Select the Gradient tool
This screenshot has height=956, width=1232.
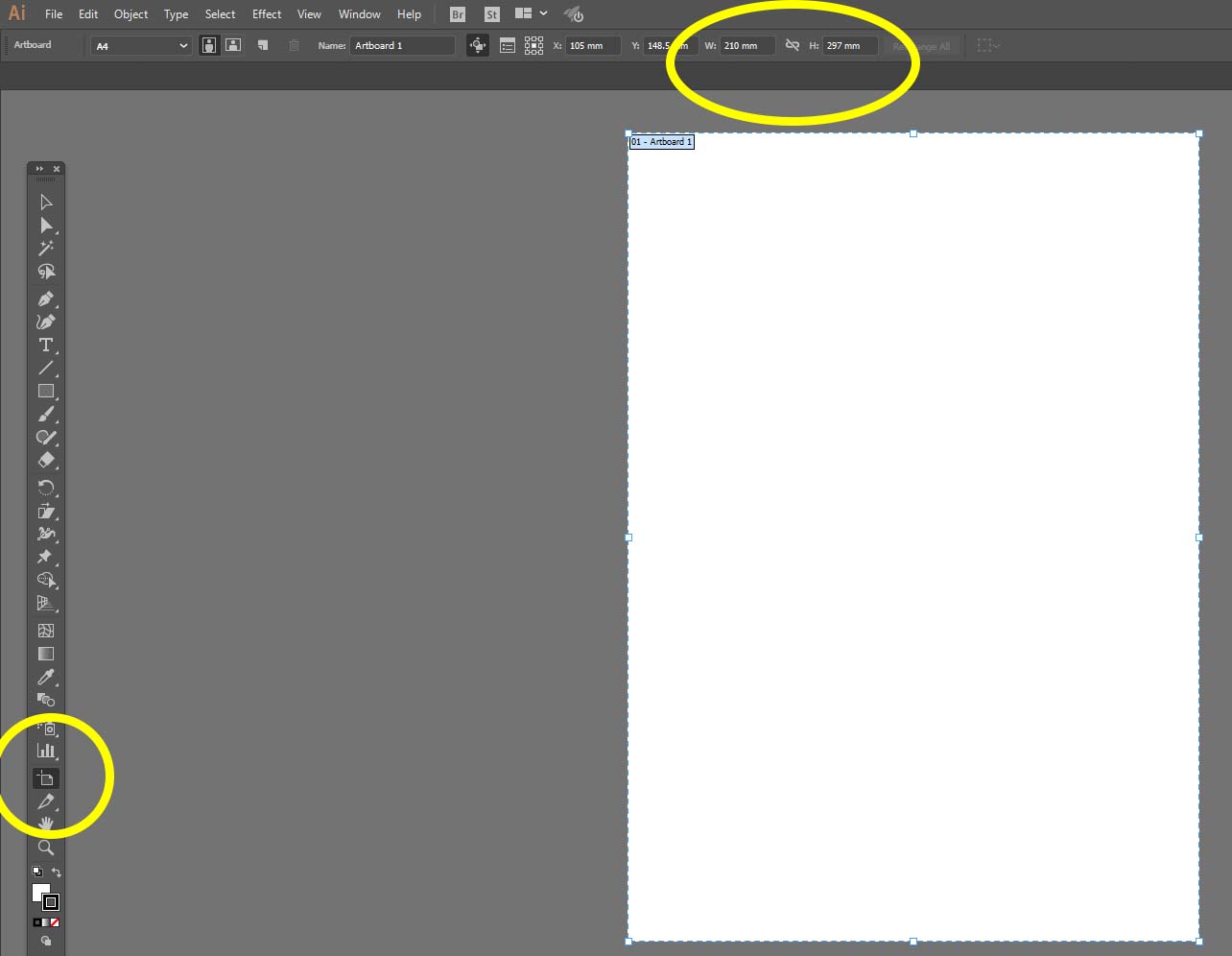pyautogui.click(x=45, y=654)
